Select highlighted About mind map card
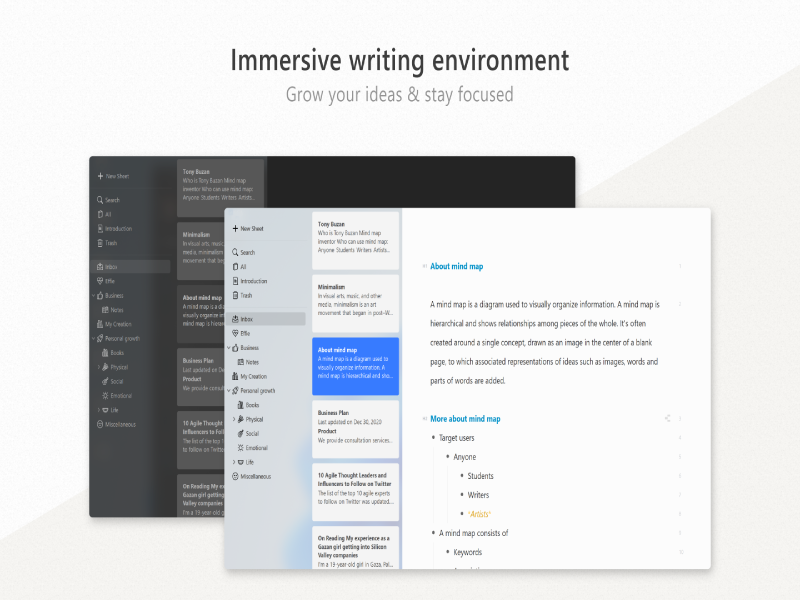800x600 pixels. coord(355,366)
